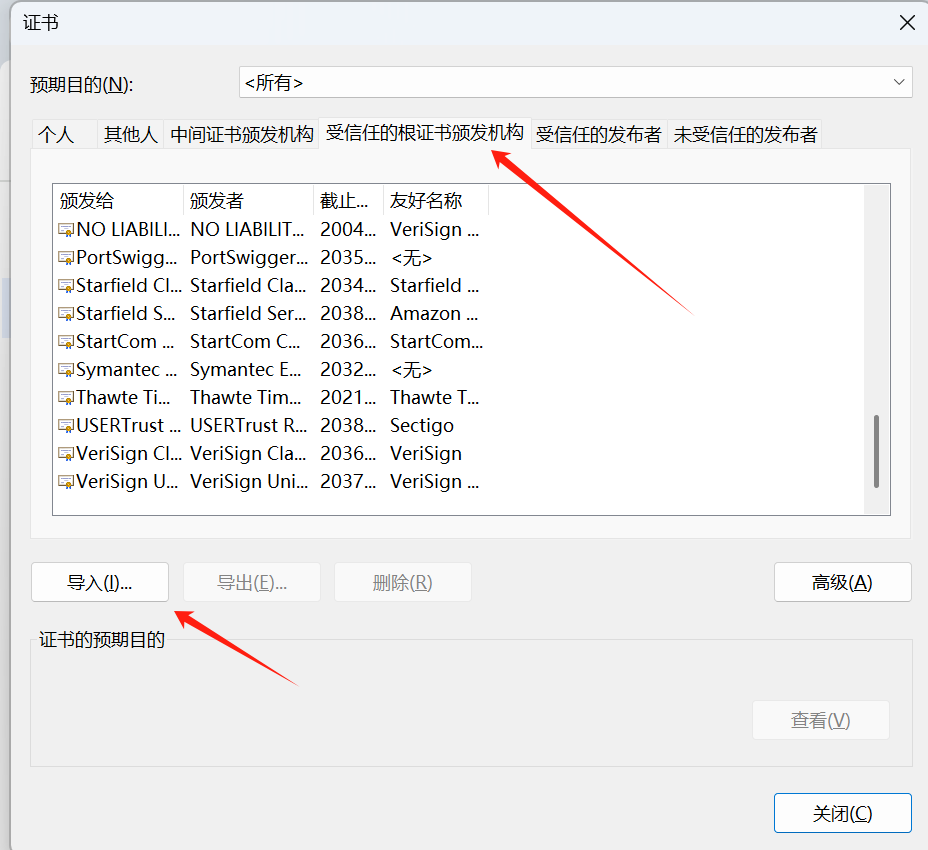
Task: Select issuer cell Symantec E...
Action: [x=246, y=369]
